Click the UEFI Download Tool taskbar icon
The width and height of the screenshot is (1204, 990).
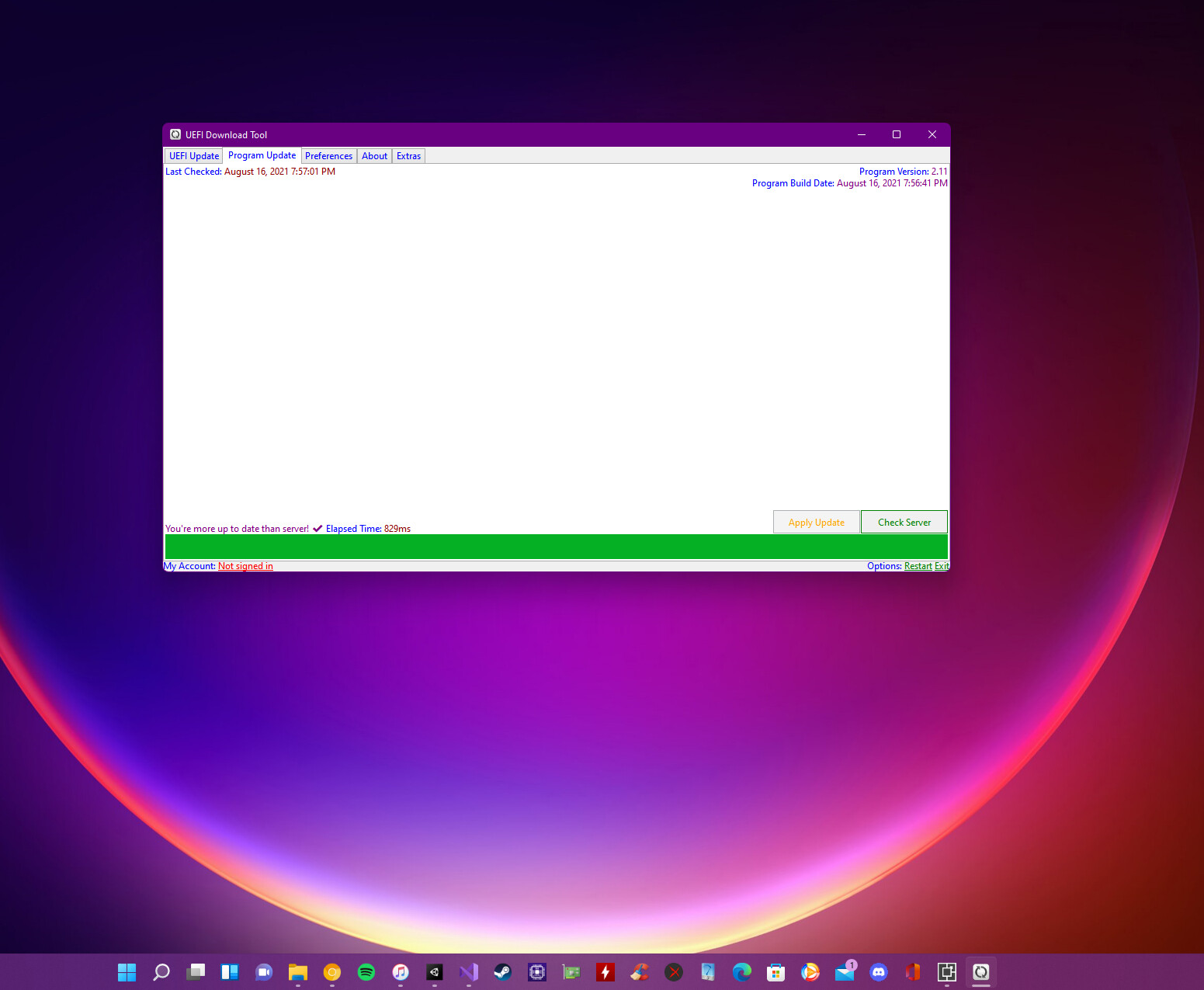(981, 972)
